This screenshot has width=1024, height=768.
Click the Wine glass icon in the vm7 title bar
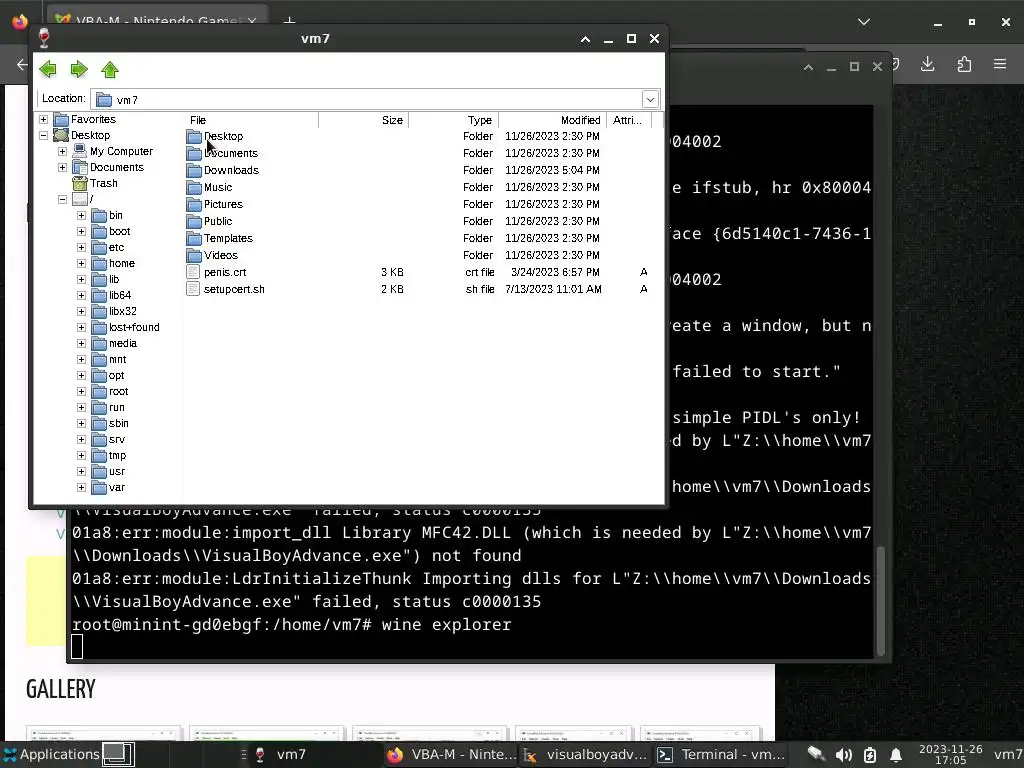44,39
